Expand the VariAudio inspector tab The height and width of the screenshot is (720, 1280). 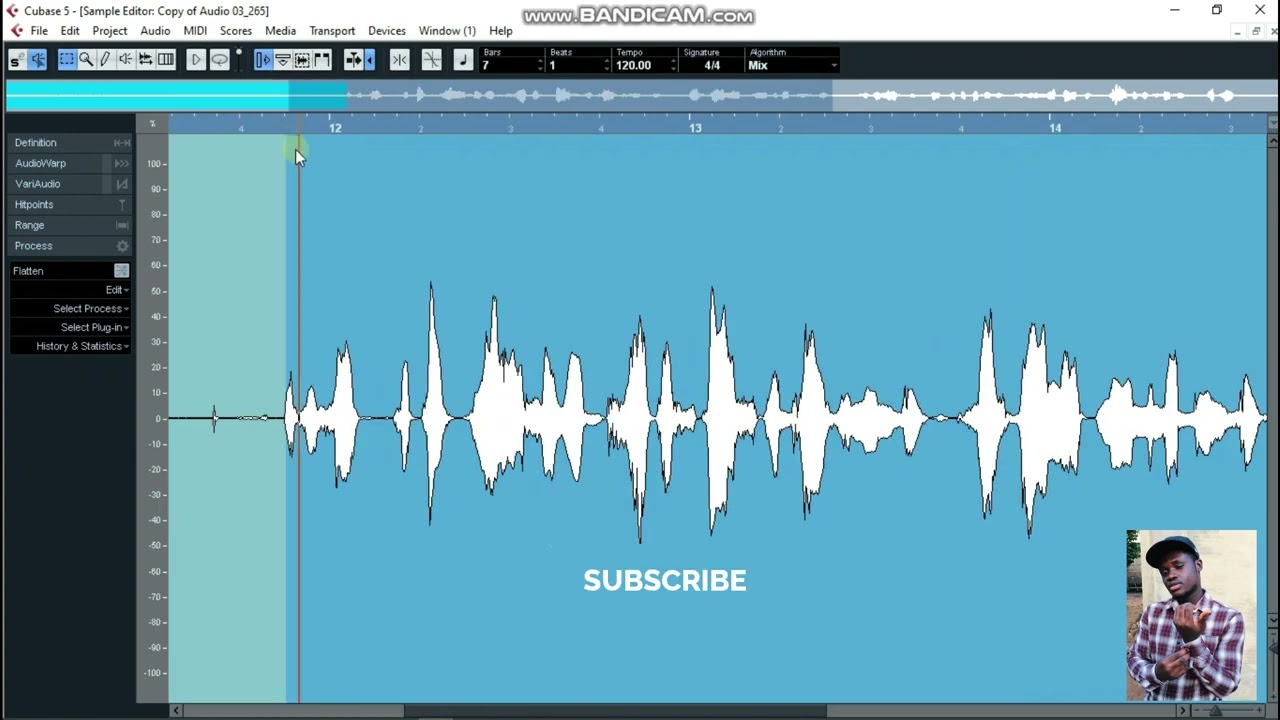click(70, 184)
